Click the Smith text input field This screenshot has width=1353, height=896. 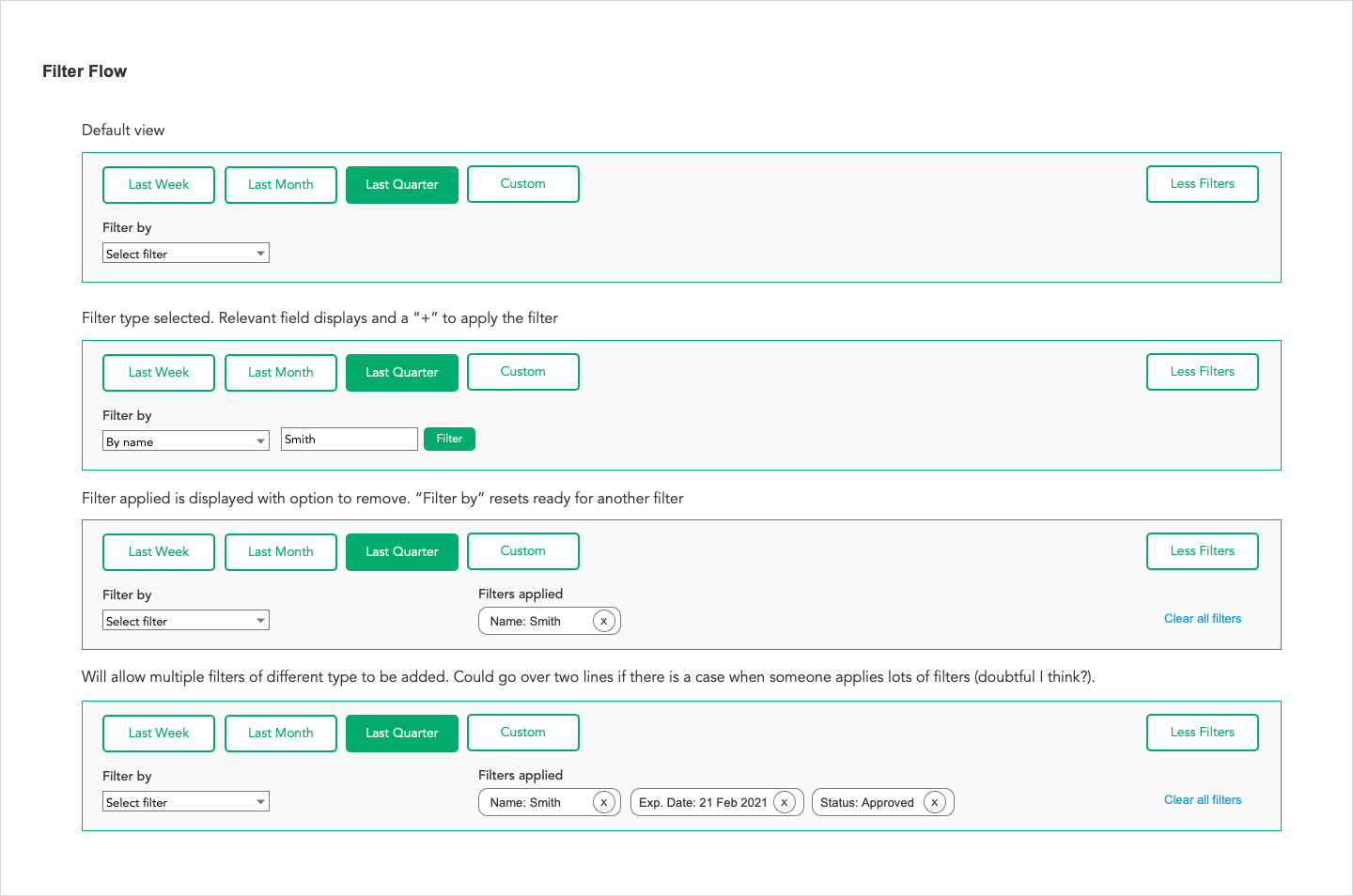(x=350, y=439)
